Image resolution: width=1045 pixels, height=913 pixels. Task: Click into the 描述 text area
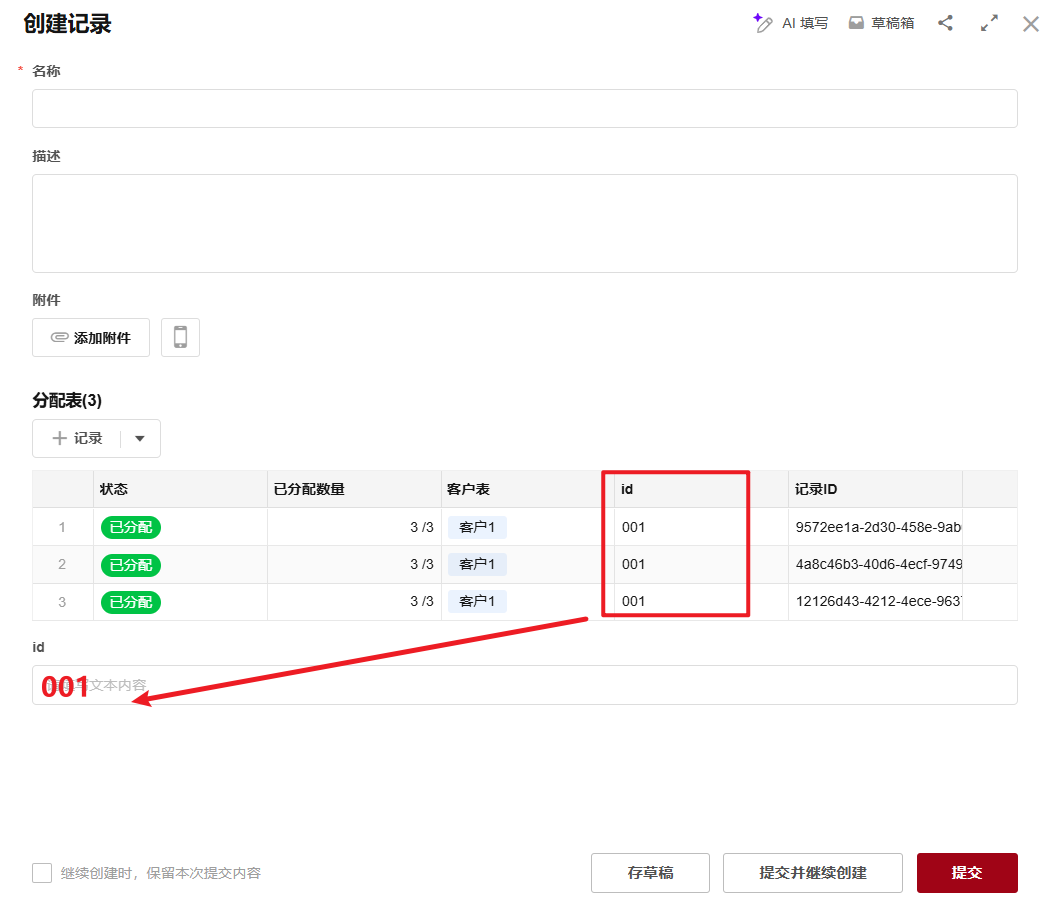point(524,223)
